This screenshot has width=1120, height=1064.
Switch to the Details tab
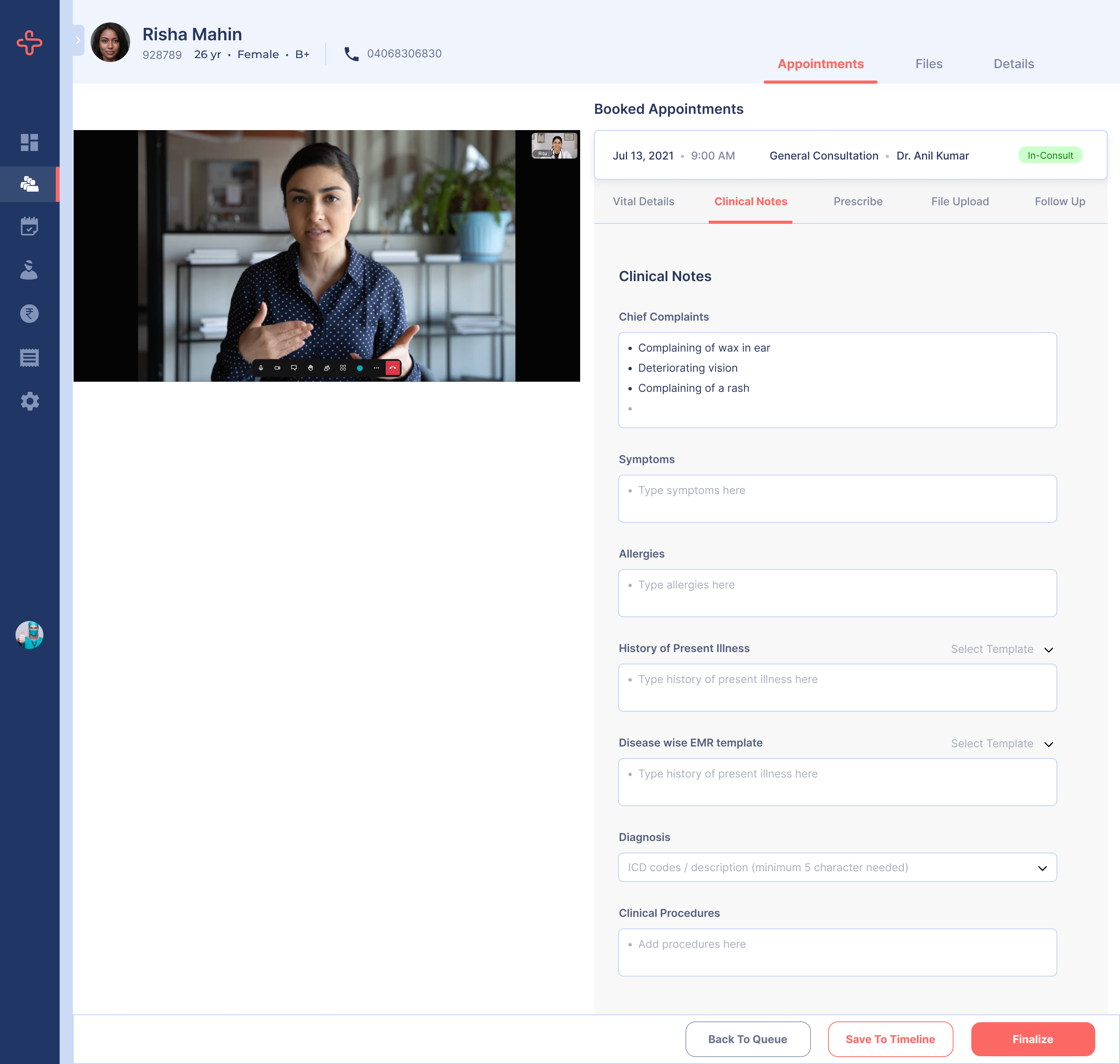[1014, 64]
